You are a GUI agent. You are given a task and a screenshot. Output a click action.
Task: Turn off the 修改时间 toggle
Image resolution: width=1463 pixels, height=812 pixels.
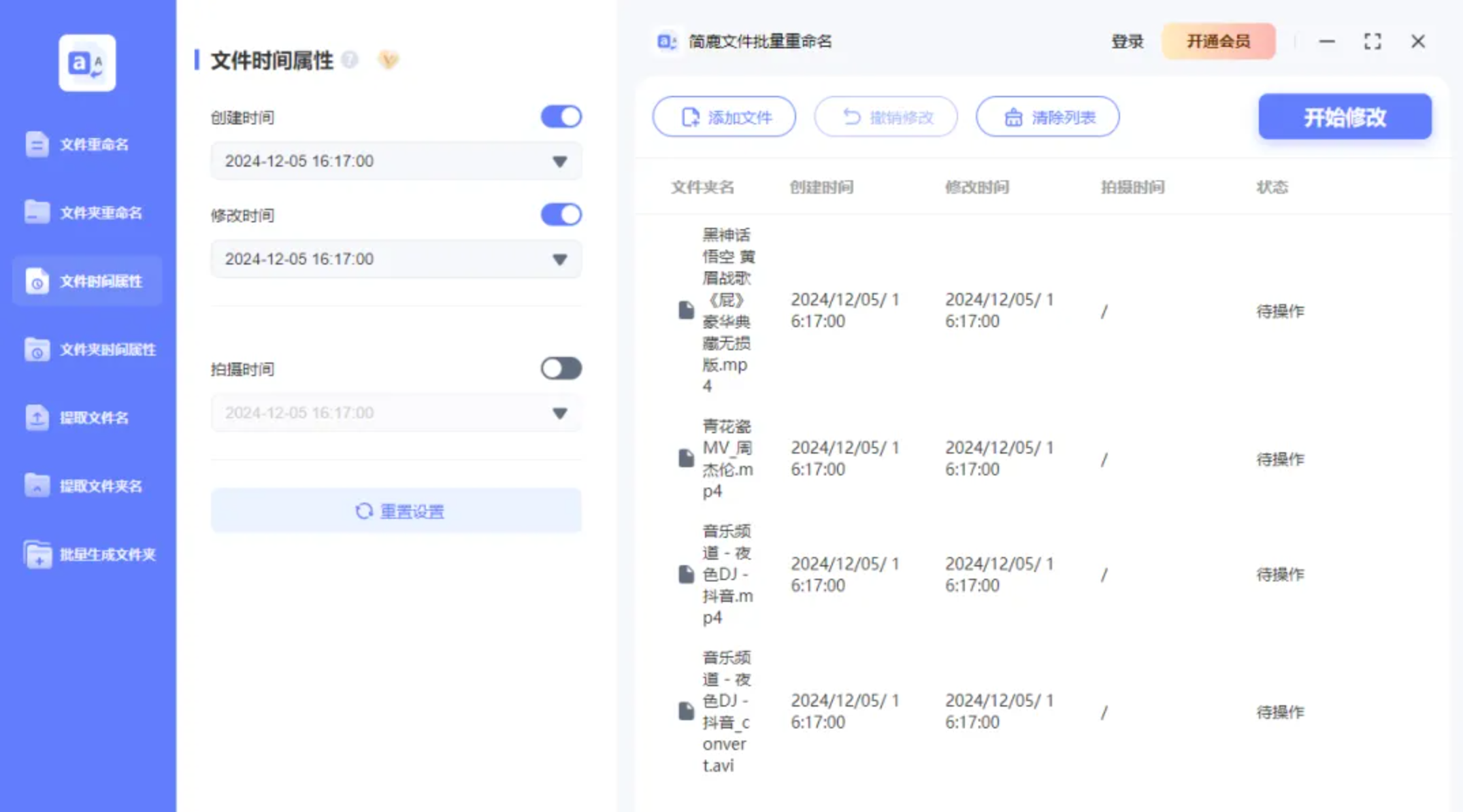[561, 215]
